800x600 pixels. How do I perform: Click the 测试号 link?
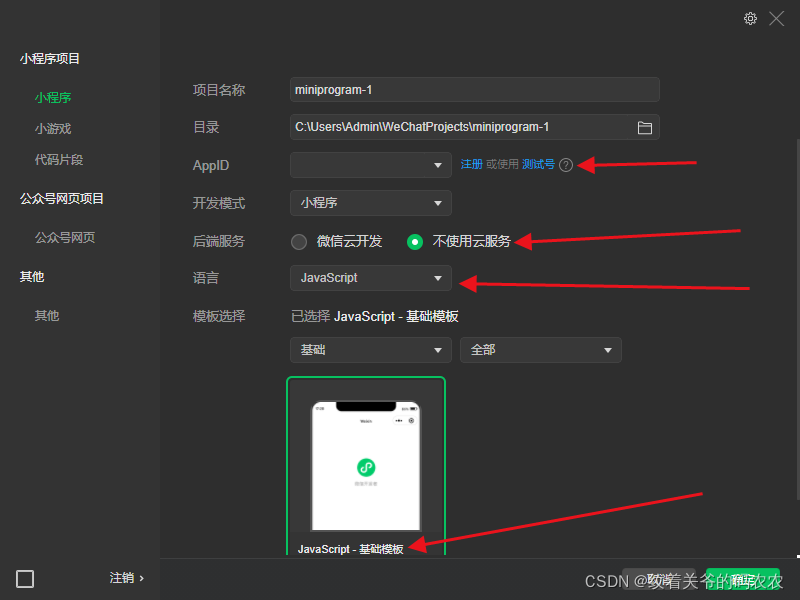[538, 164]
